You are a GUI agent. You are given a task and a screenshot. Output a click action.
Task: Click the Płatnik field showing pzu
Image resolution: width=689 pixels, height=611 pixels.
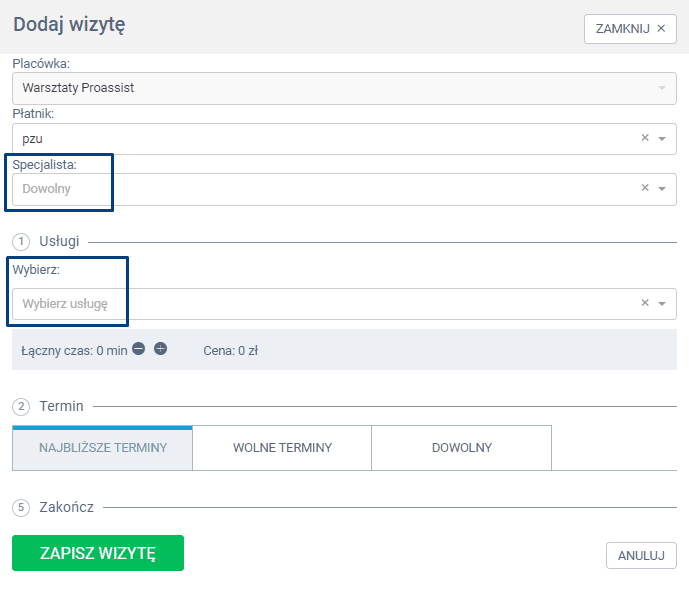320,139
